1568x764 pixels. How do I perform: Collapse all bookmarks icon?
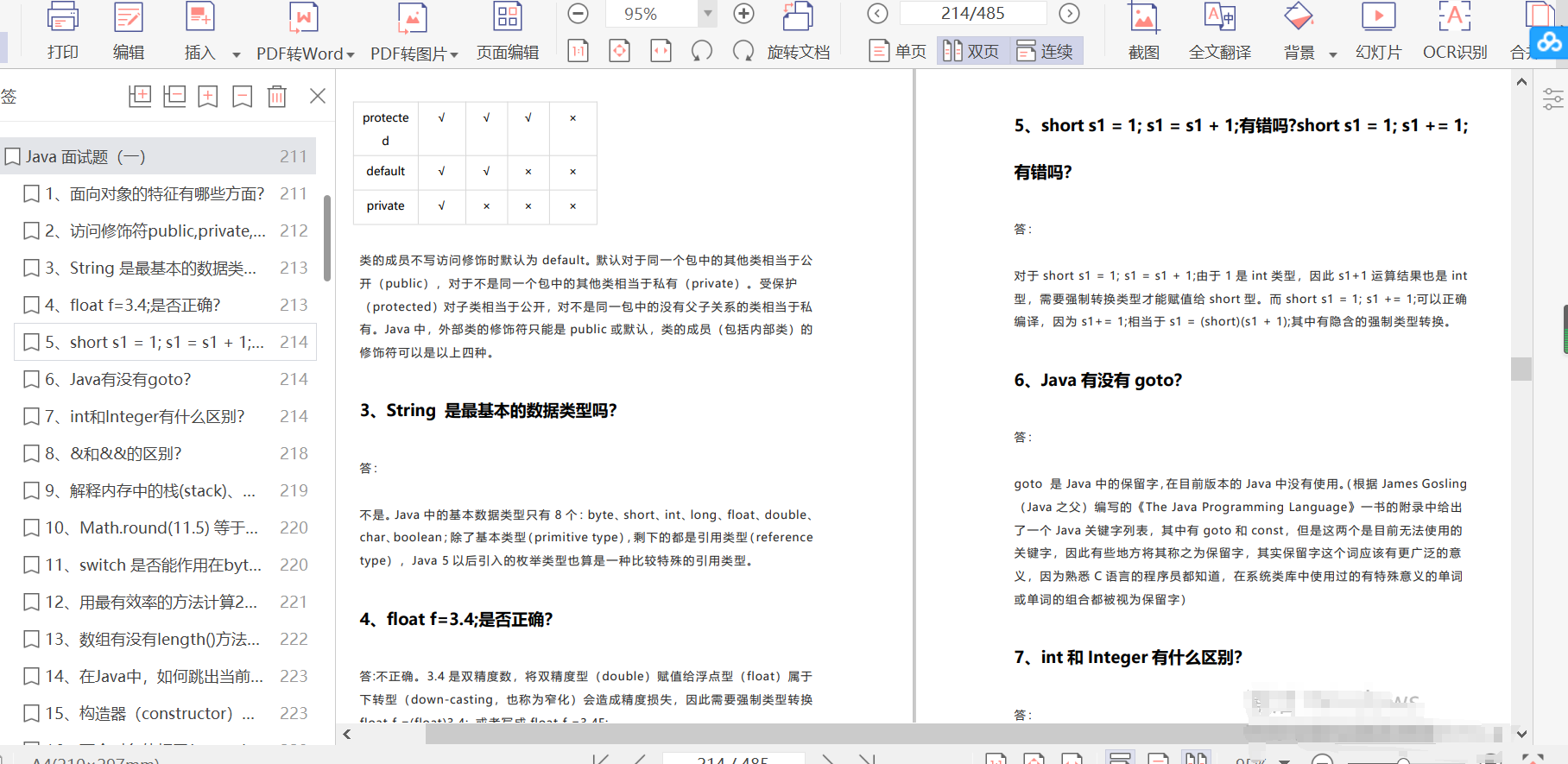(174, 96)
